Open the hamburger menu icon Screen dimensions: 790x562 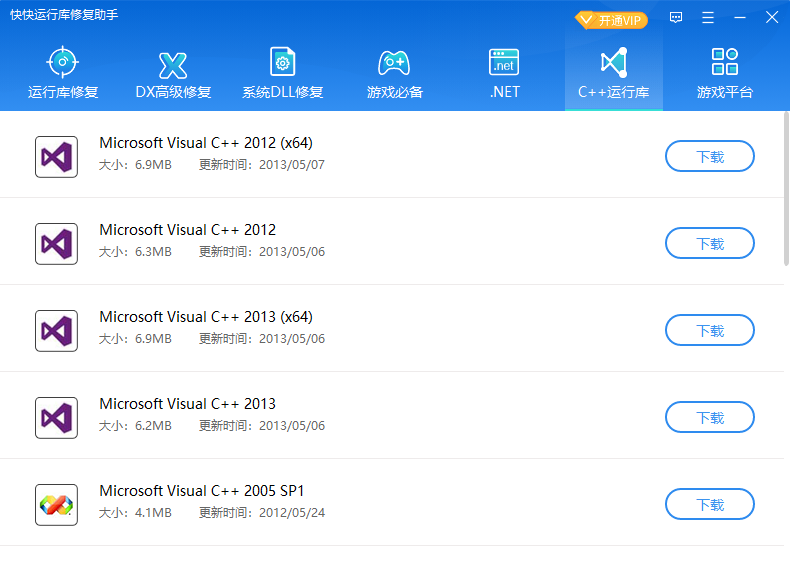click(x=708, y=18)
